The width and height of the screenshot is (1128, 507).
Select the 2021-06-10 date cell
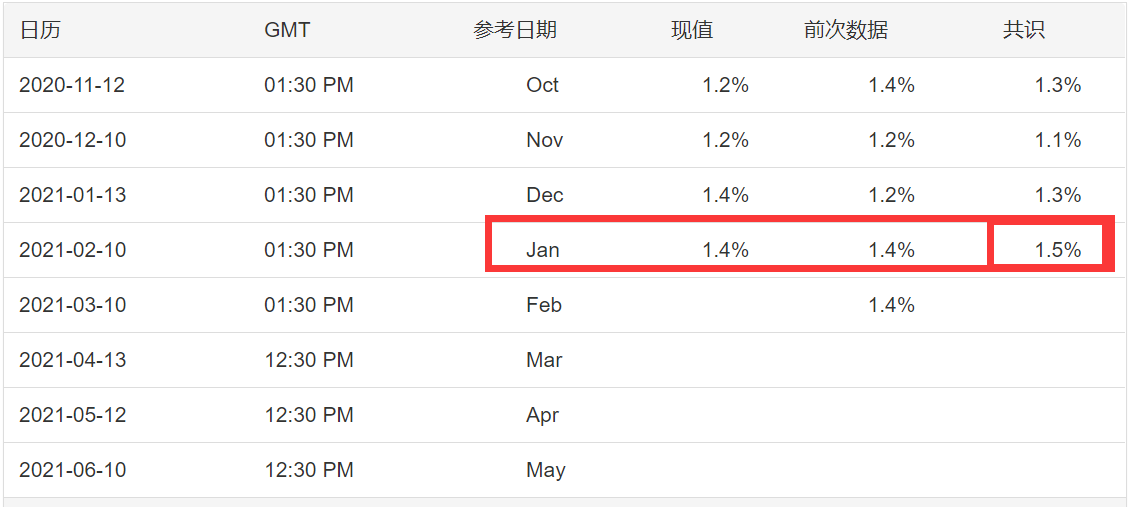click(x=73, y=470)
